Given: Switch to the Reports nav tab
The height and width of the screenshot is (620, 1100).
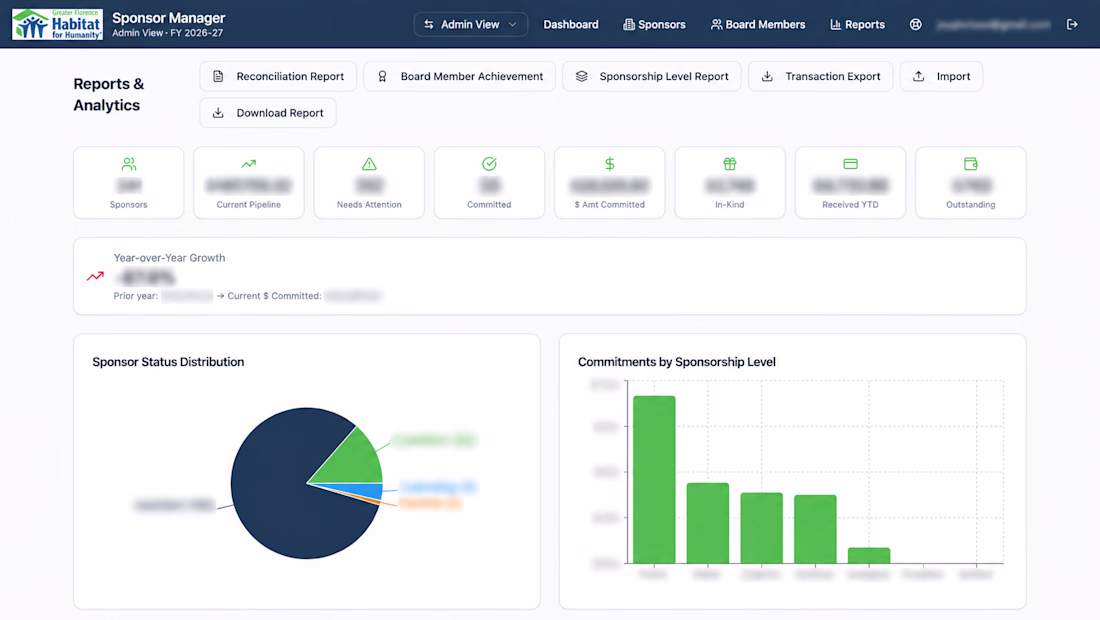Looking at the screenshot, I should tap(857, 25).
